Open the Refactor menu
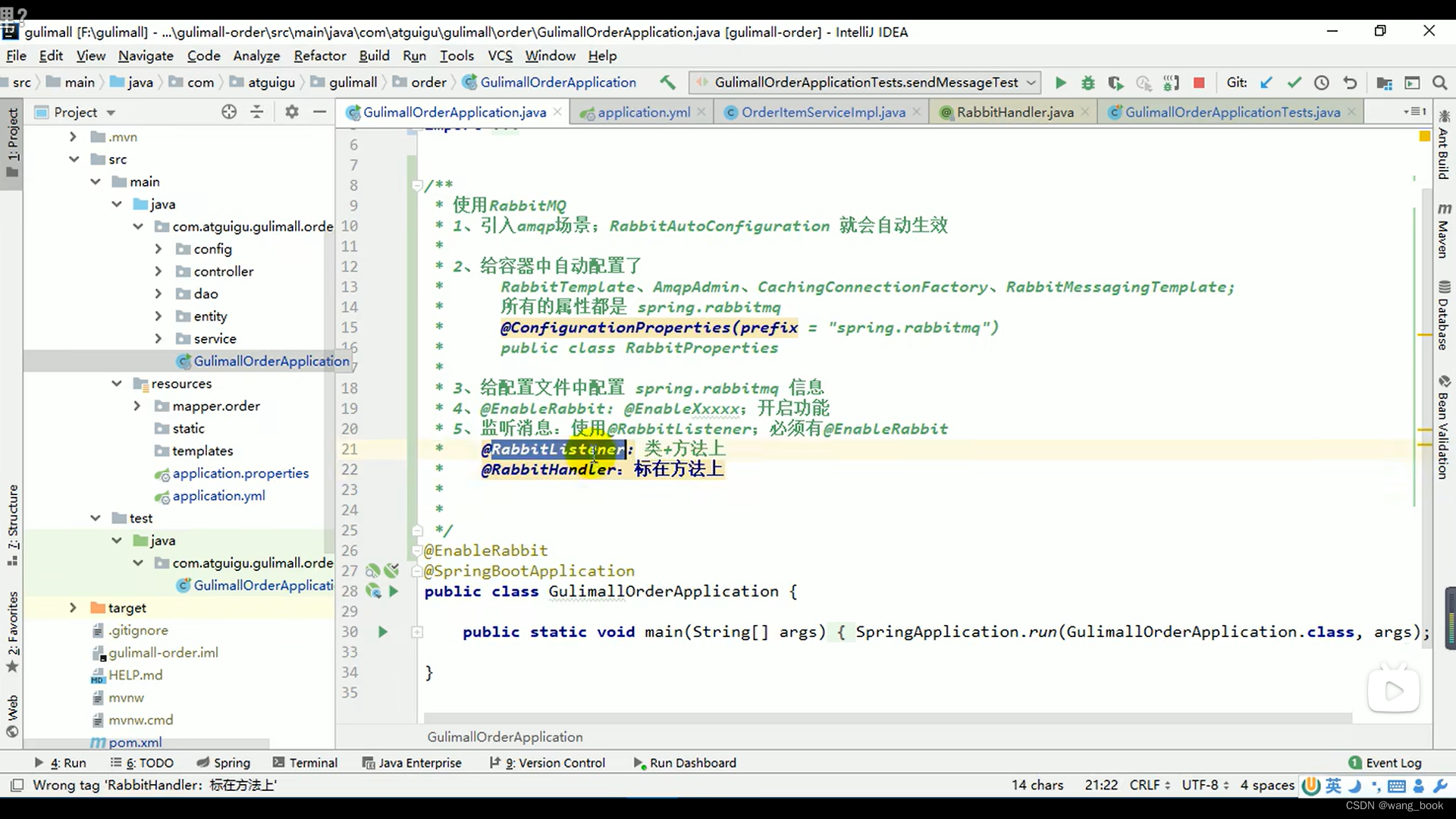1456x819 pixels. 320,56
